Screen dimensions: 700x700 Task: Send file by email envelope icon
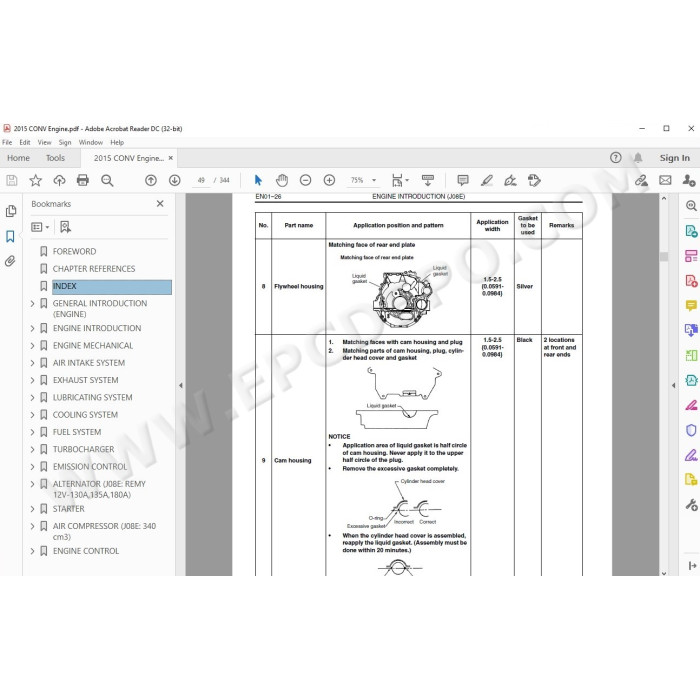point(665,180)
